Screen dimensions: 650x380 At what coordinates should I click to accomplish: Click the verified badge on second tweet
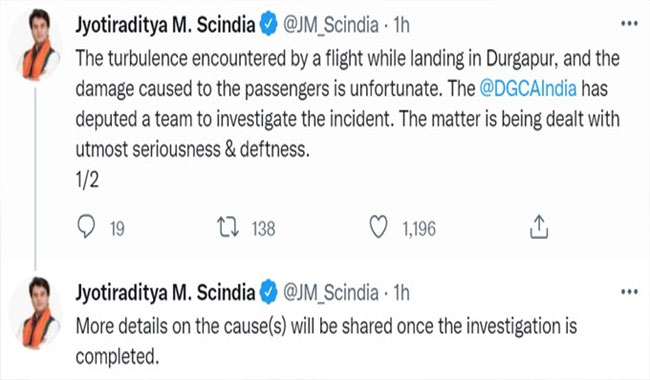click(x=268, y=292)
